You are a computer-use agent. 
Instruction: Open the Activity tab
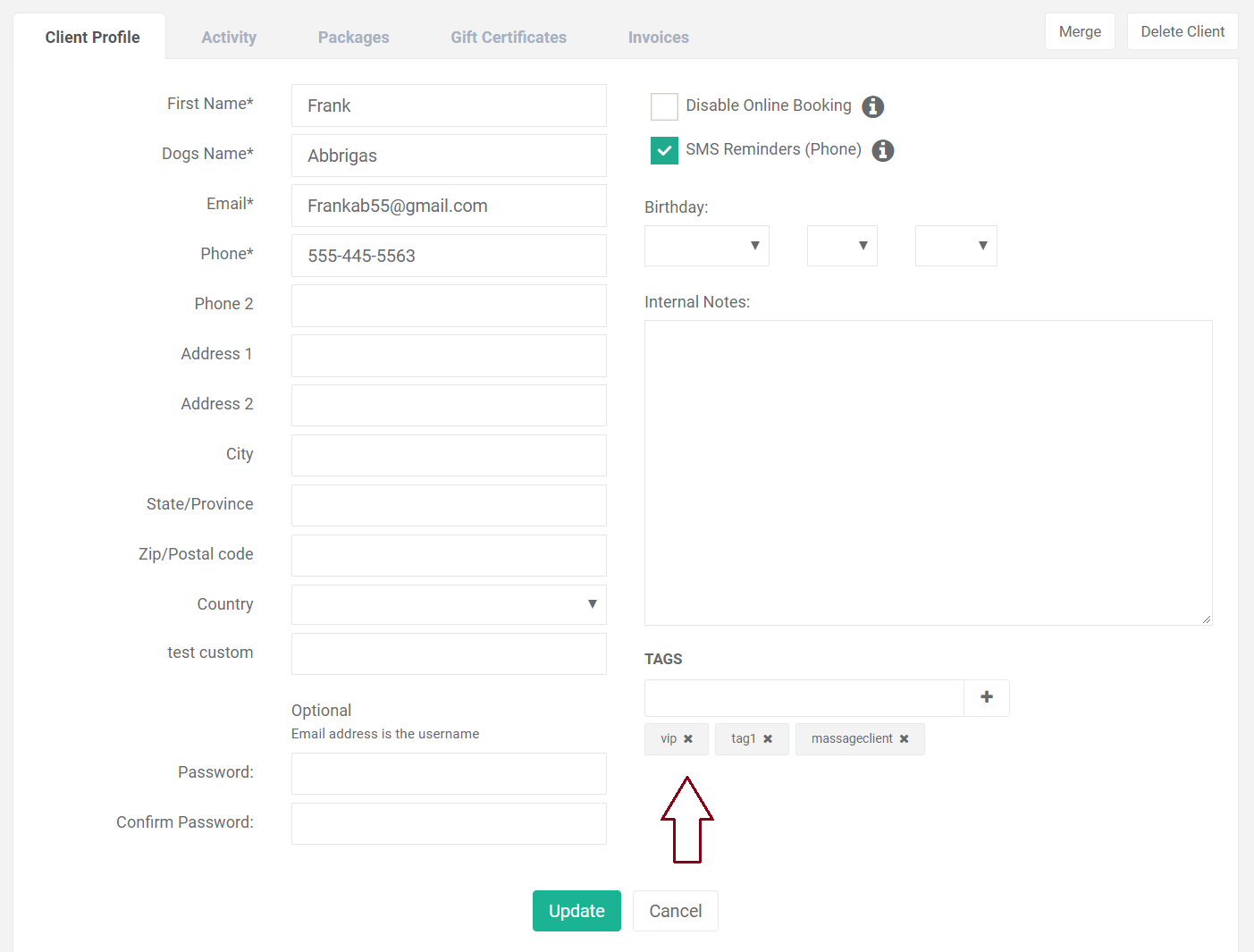pos(229,37)
